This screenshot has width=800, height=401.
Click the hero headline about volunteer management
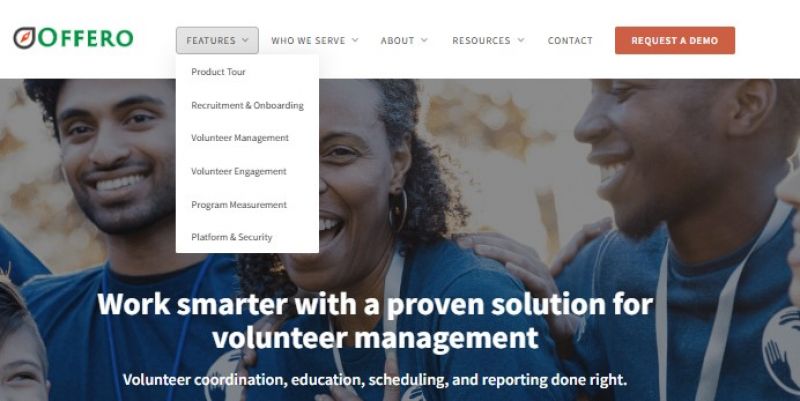[x=375, y=320]
